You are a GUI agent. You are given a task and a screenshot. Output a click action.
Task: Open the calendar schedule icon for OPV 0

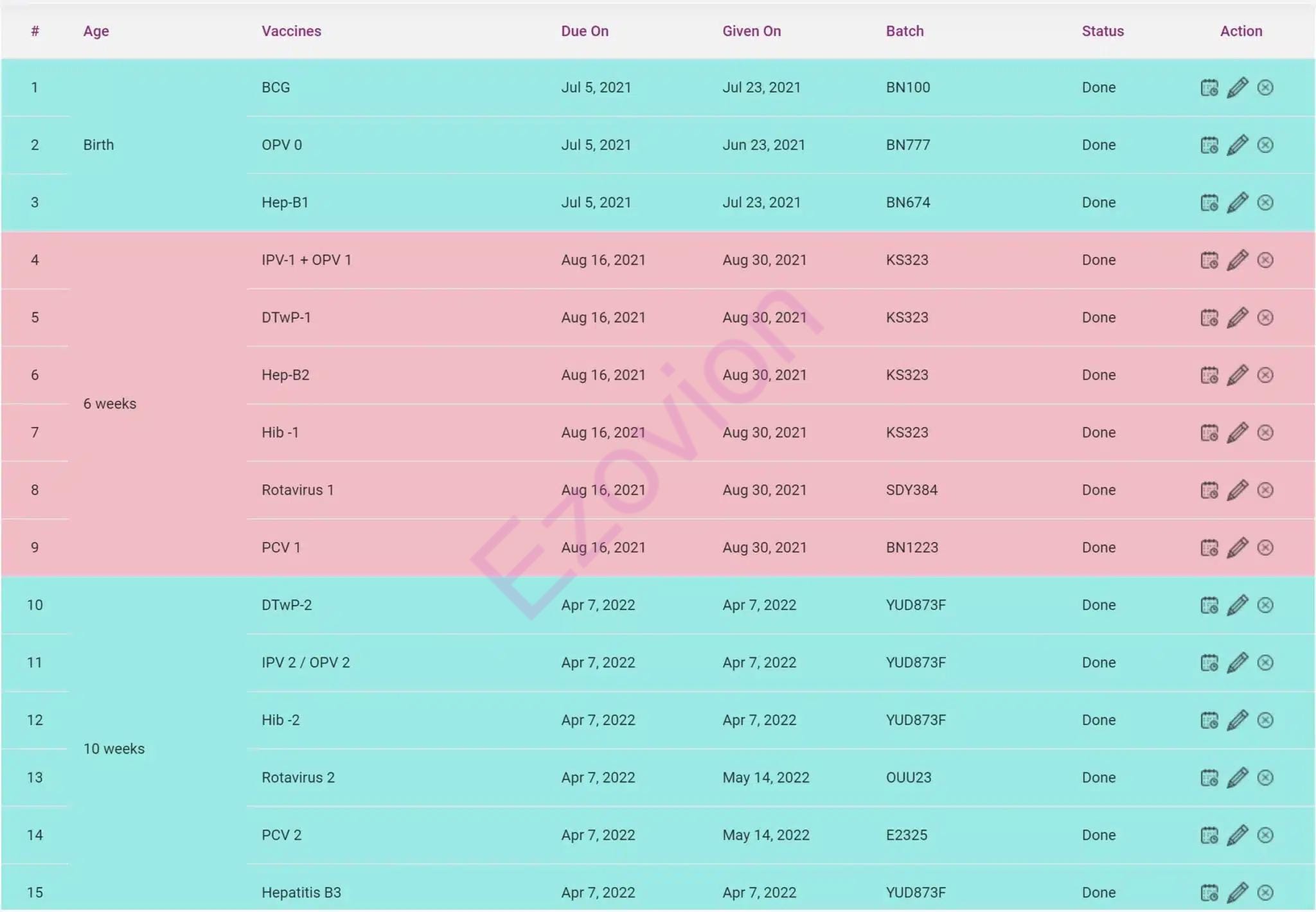coord(1209,145)
